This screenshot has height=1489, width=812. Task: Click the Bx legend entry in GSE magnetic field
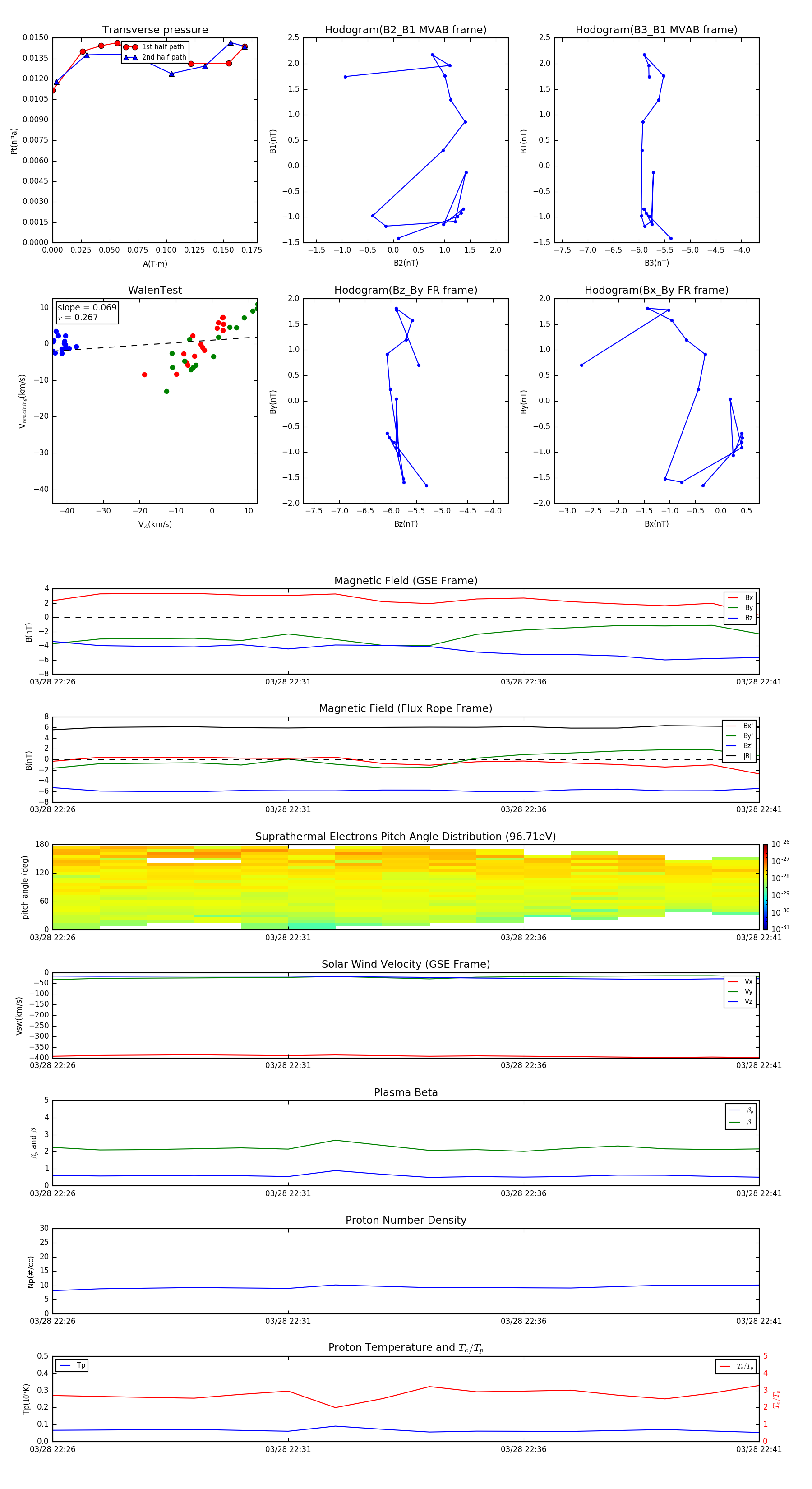[x=740, y=598]
